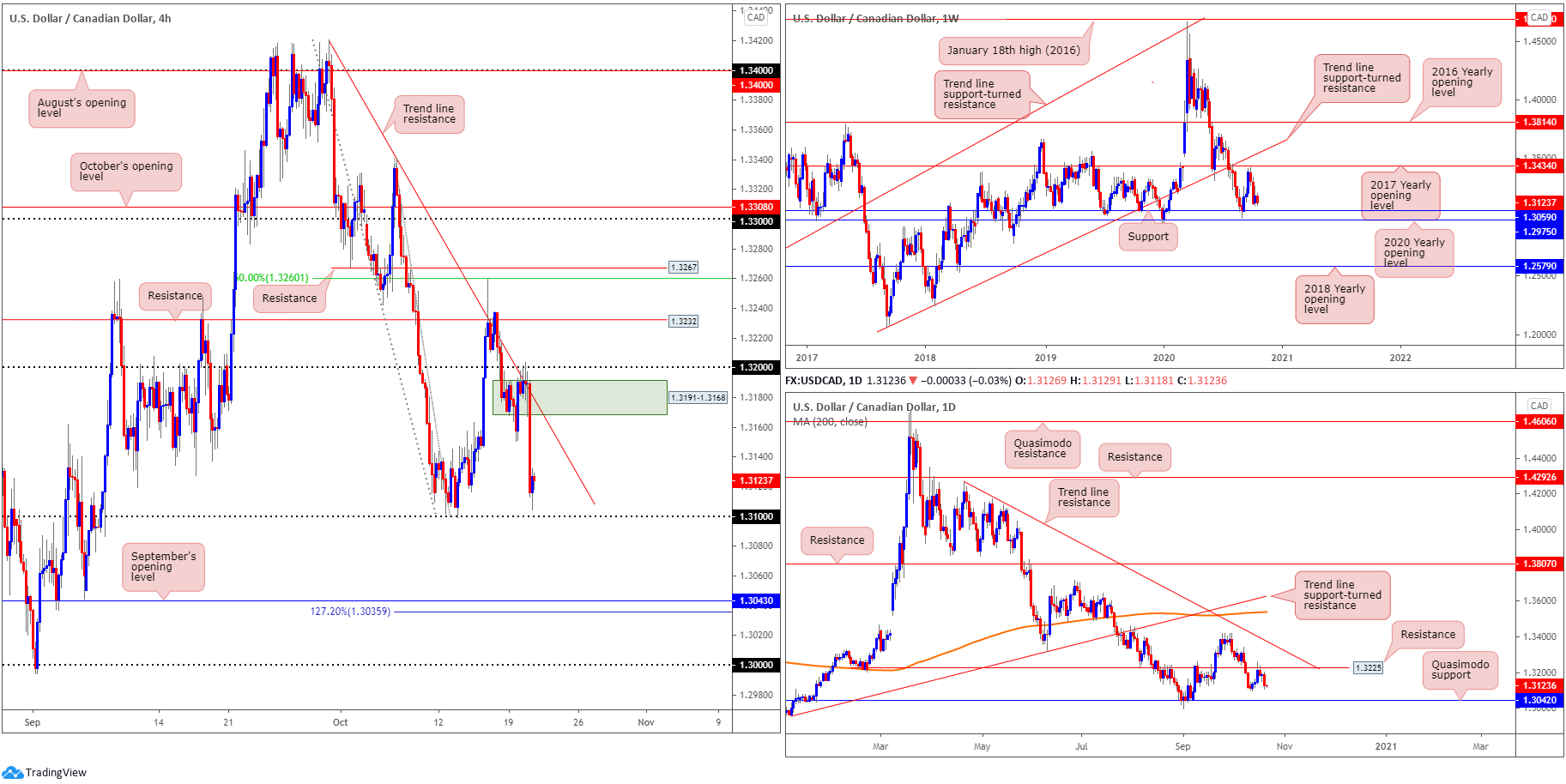Click the MA (200, close) indicator label
This screenshot has width=1566, height=784.
click(x=830, y=422)
